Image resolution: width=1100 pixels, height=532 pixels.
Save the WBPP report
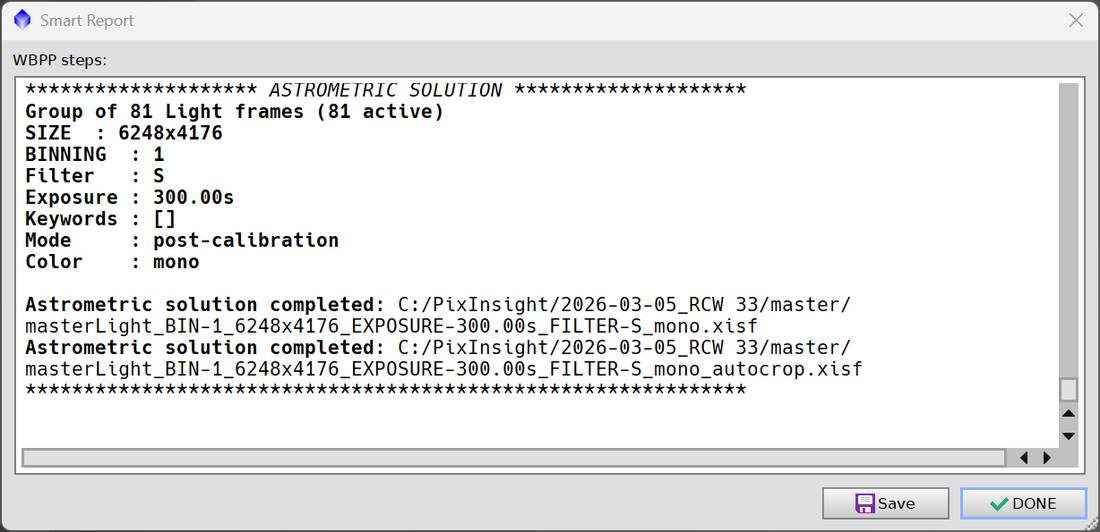click(x=885, y=503)
